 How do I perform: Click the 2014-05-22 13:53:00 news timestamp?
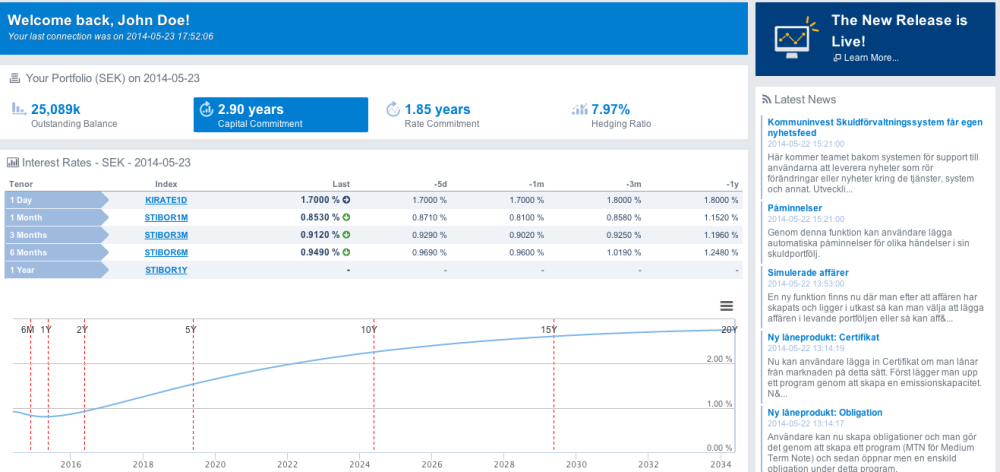pyautogui.click(x=805, y=283)
